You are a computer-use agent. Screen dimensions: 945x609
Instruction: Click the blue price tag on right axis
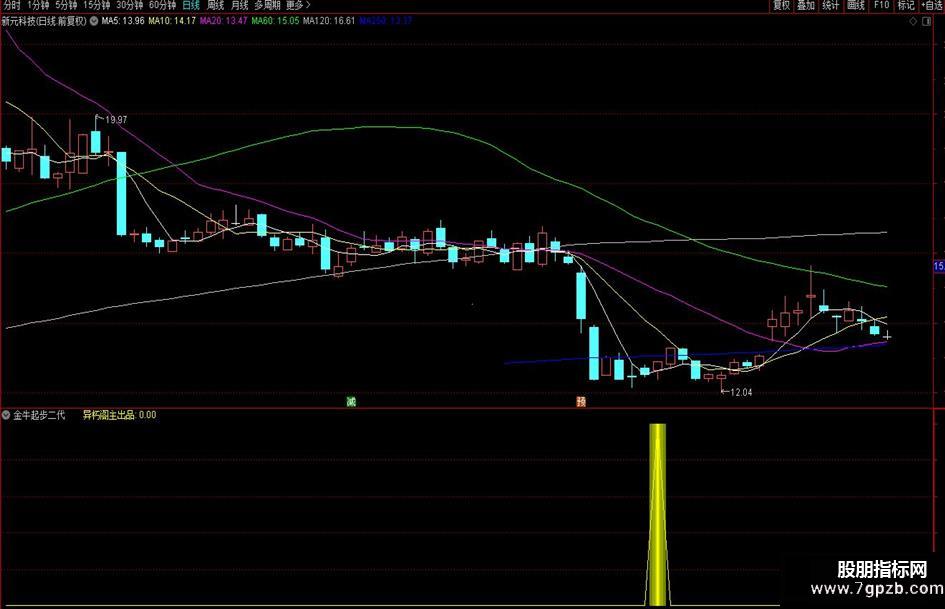point(939,266)
